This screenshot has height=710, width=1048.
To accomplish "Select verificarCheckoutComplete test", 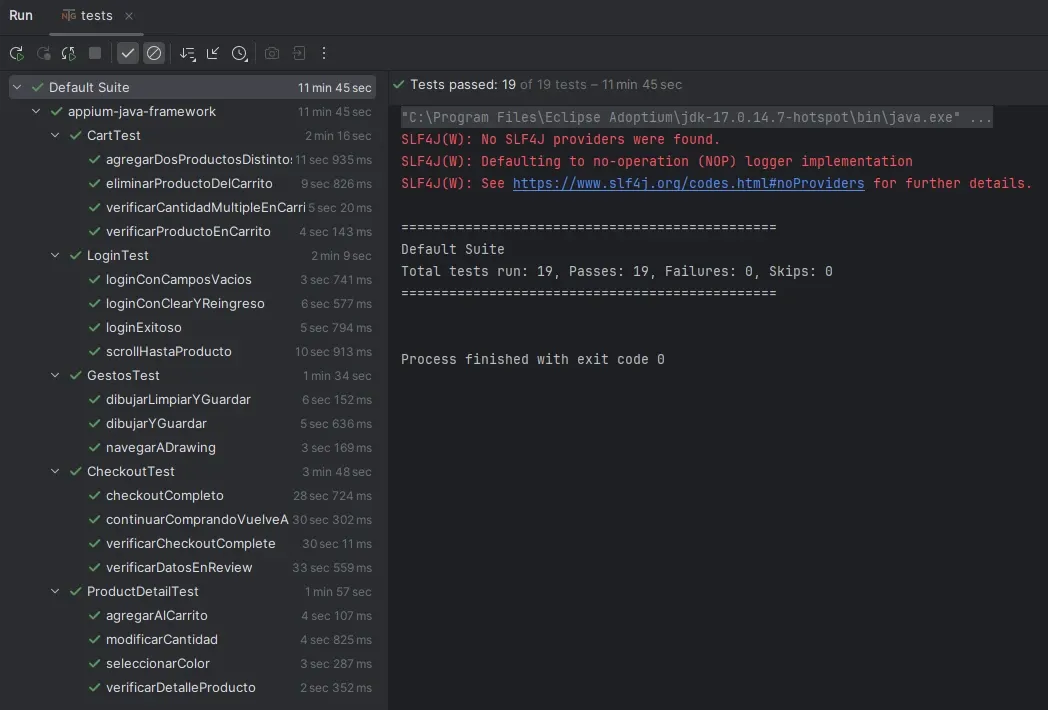I will 192,544.
